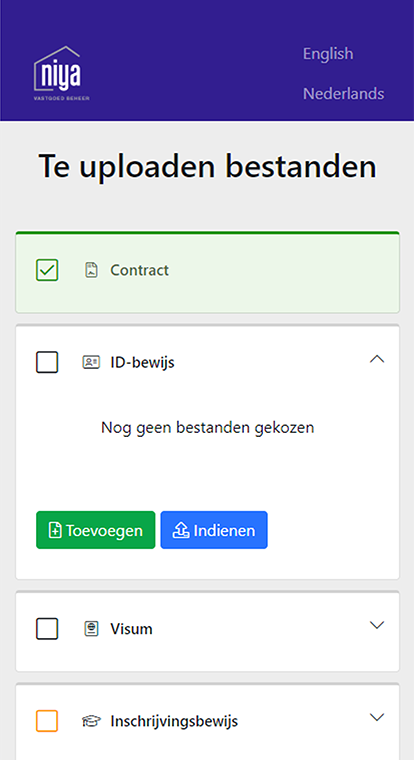
Task: Click the Visum passport icon
Action: pyautogui.click(x=91, y=629)
